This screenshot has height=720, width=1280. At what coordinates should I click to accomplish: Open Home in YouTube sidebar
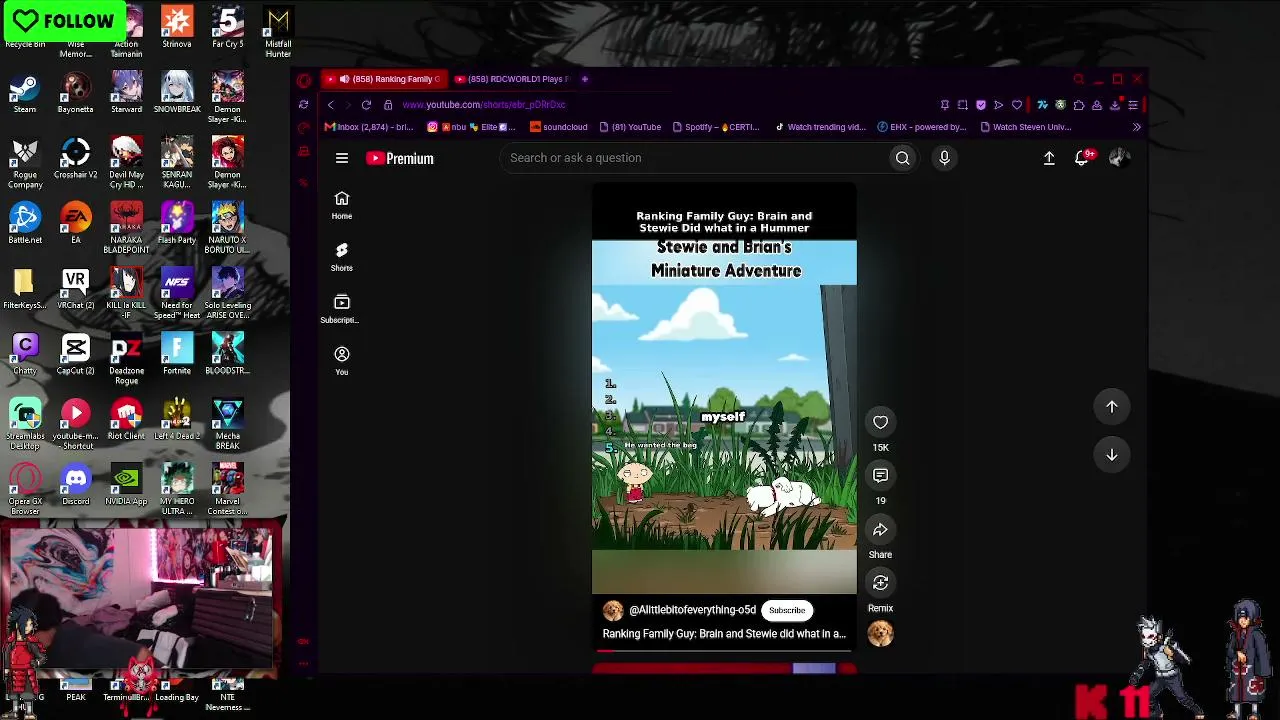(x=342, y=204)
